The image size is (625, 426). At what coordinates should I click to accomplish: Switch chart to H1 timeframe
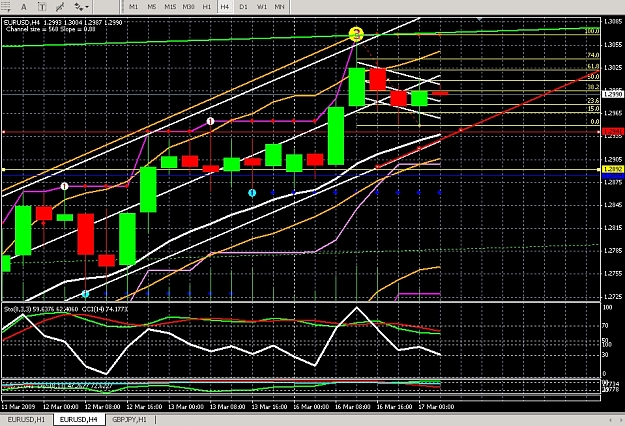pyautogui.click(x=206, y=7)
